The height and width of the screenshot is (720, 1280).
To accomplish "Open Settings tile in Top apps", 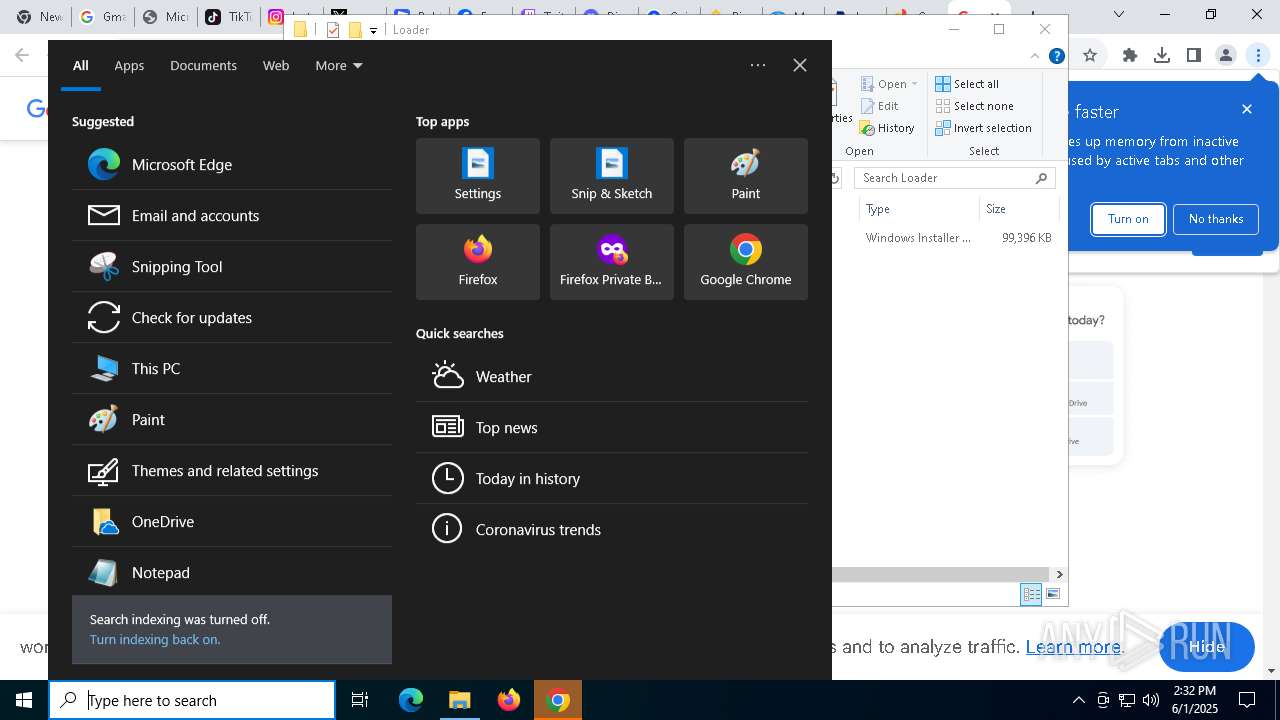I will [478, 176].
